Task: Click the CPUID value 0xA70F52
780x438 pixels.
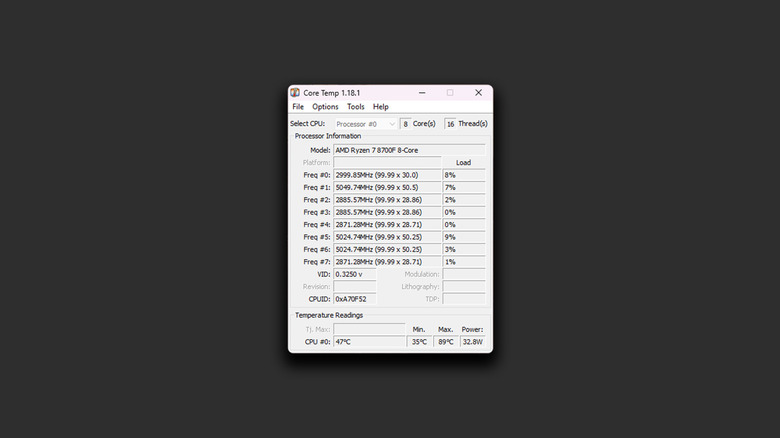Action: click(x=354, y=299)
